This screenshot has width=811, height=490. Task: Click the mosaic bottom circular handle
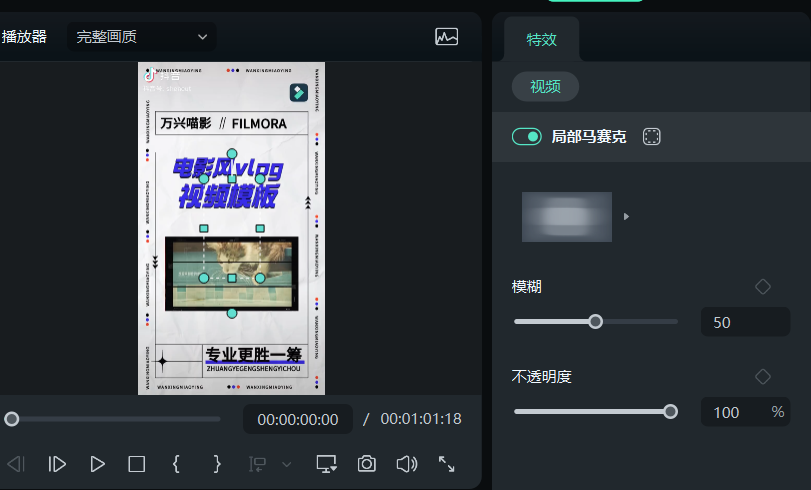pos(232,313)
